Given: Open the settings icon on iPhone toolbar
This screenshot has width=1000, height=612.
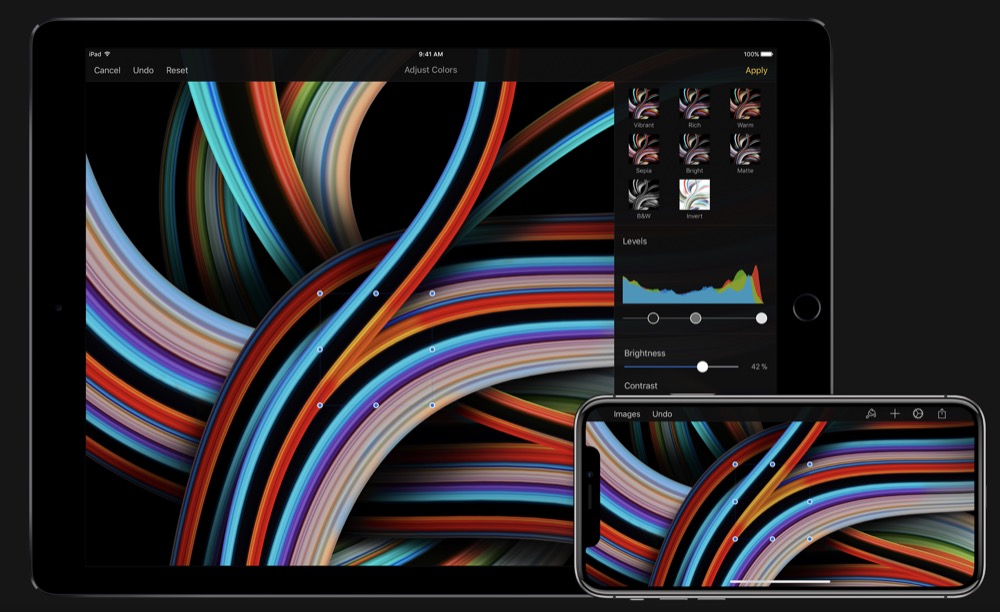Looking at the screenshot, I should (918, 413).
